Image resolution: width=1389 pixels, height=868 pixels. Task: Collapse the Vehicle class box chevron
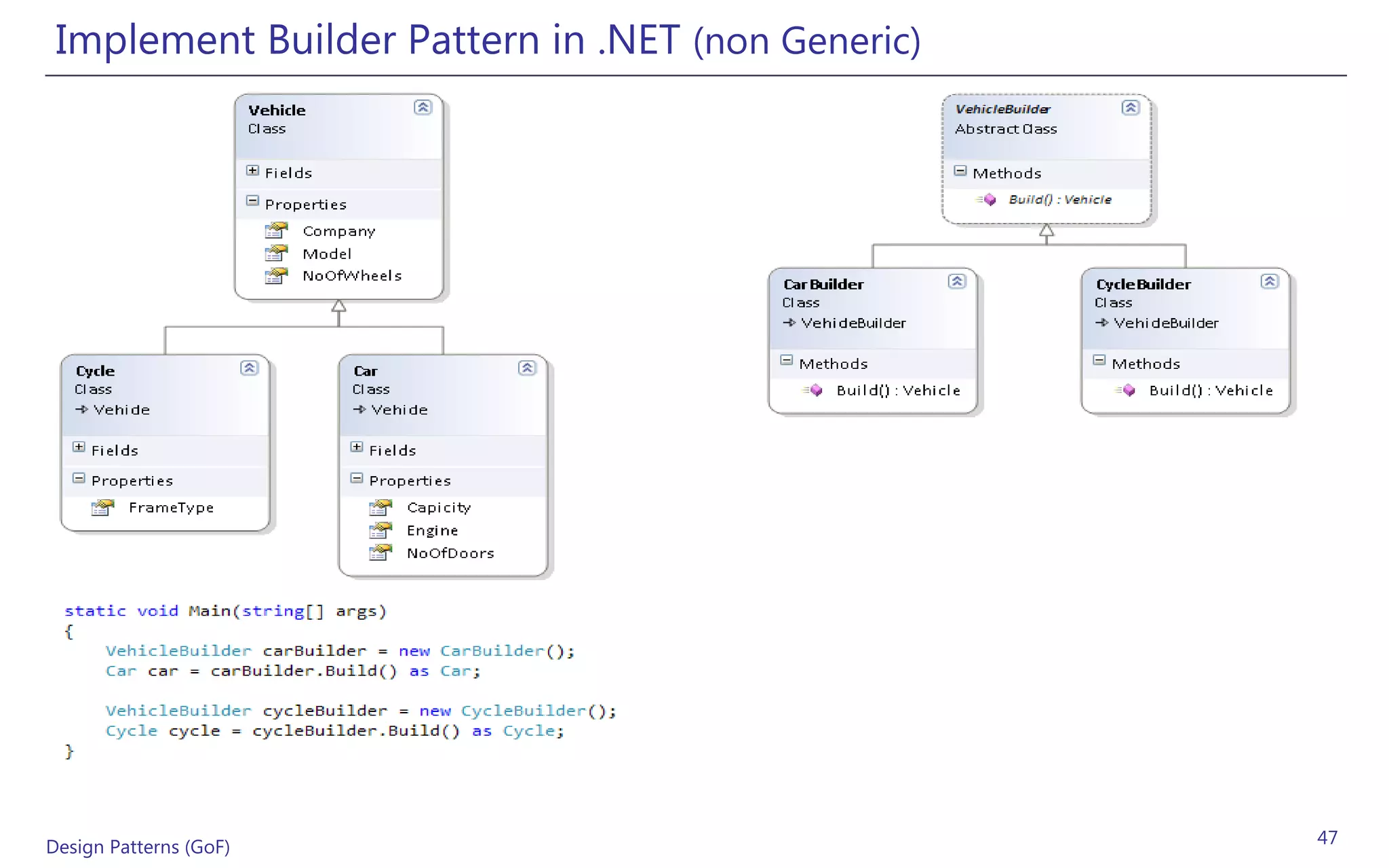point(423,107)
